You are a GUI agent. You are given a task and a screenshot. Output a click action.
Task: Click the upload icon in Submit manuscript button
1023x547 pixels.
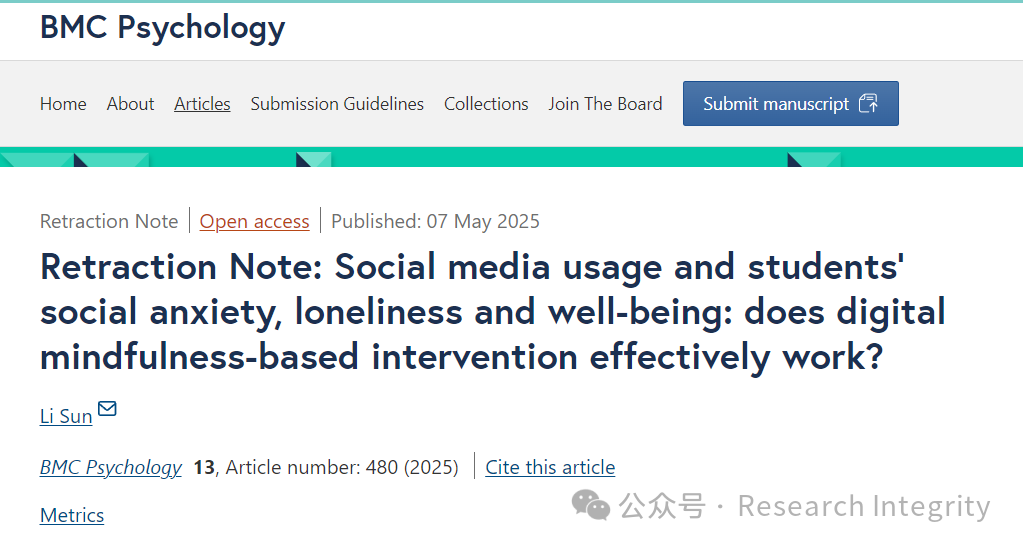[x=868, y=103]
